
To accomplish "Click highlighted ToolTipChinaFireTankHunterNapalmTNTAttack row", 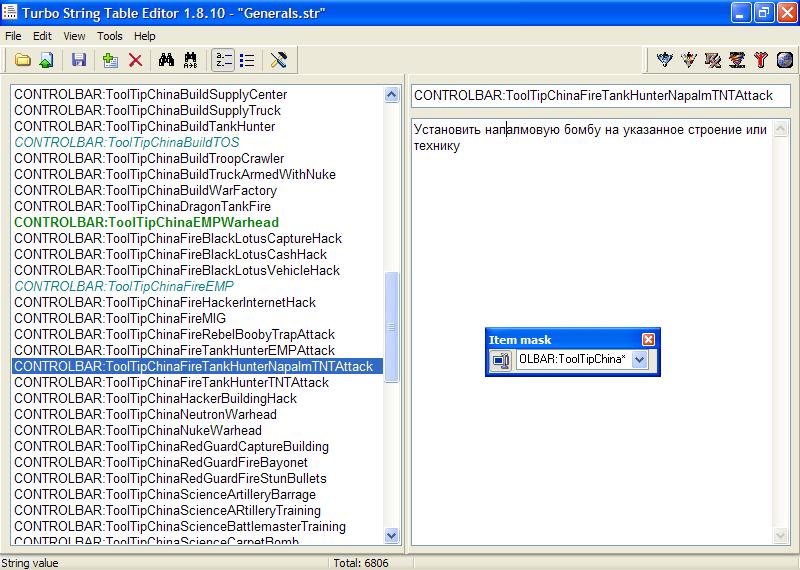I will tap(197, 366).
